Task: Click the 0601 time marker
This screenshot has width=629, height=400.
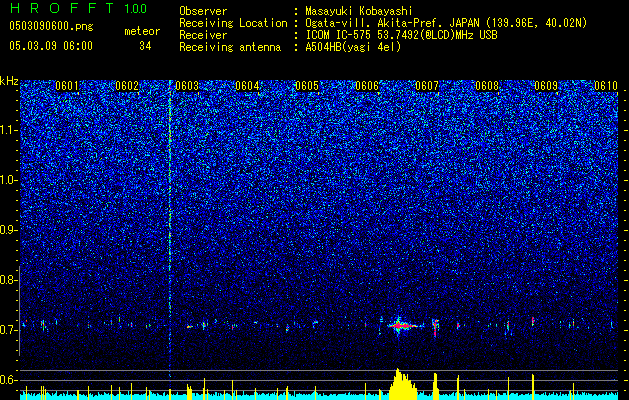Action: (x=67, y=86)
